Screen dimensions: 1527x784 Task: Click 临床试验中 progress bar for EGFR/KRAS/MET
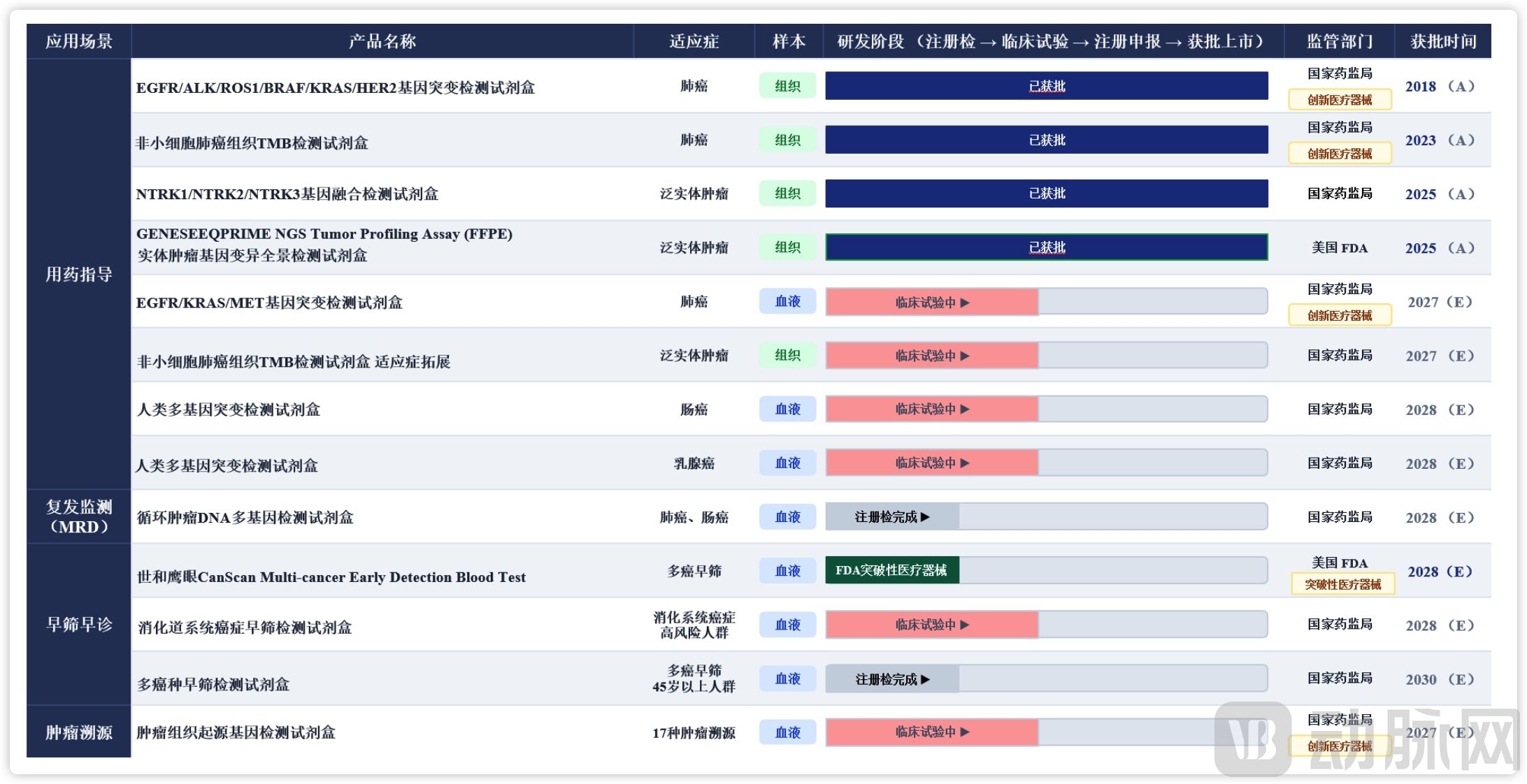click(932, 302)
